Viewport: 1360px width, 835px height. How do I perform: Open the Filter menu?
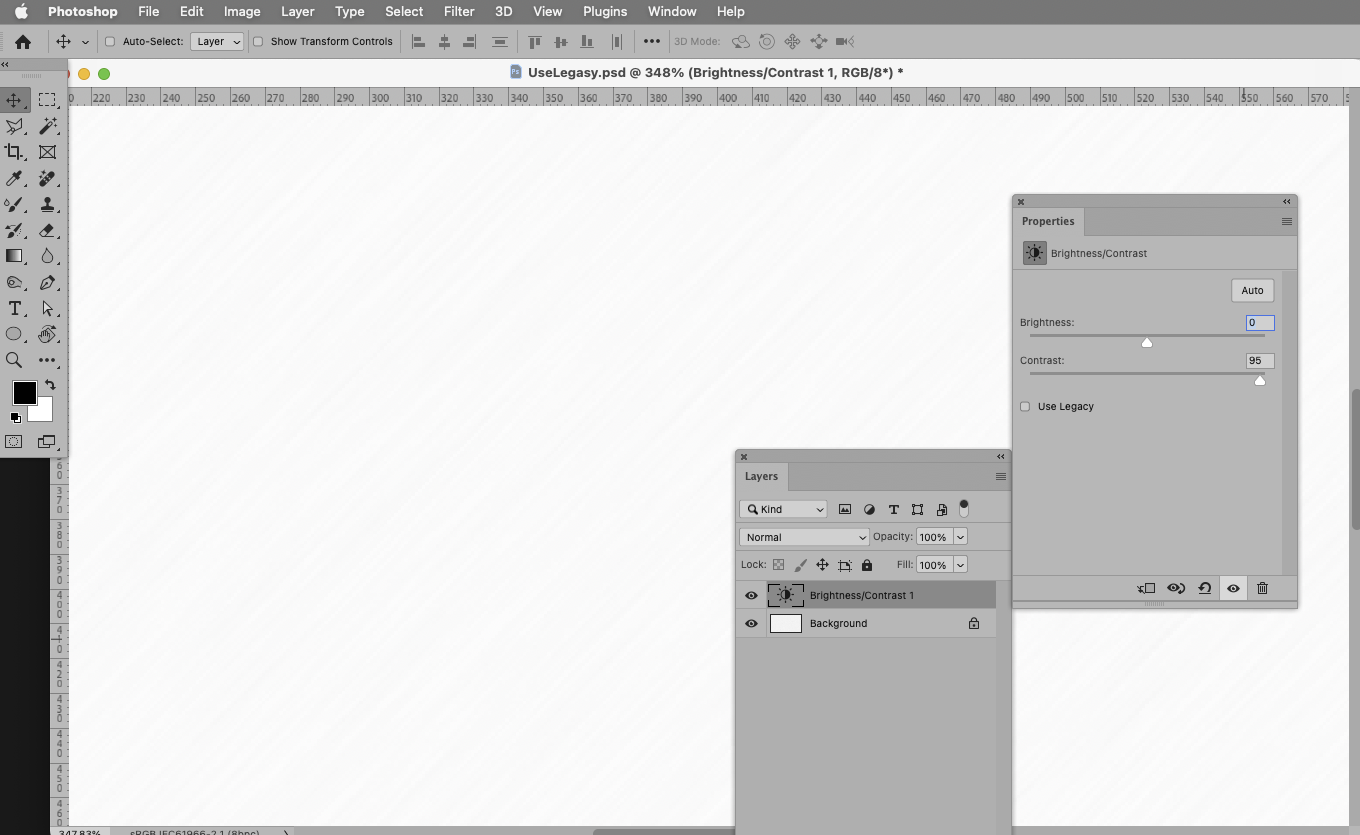point(459,11)
